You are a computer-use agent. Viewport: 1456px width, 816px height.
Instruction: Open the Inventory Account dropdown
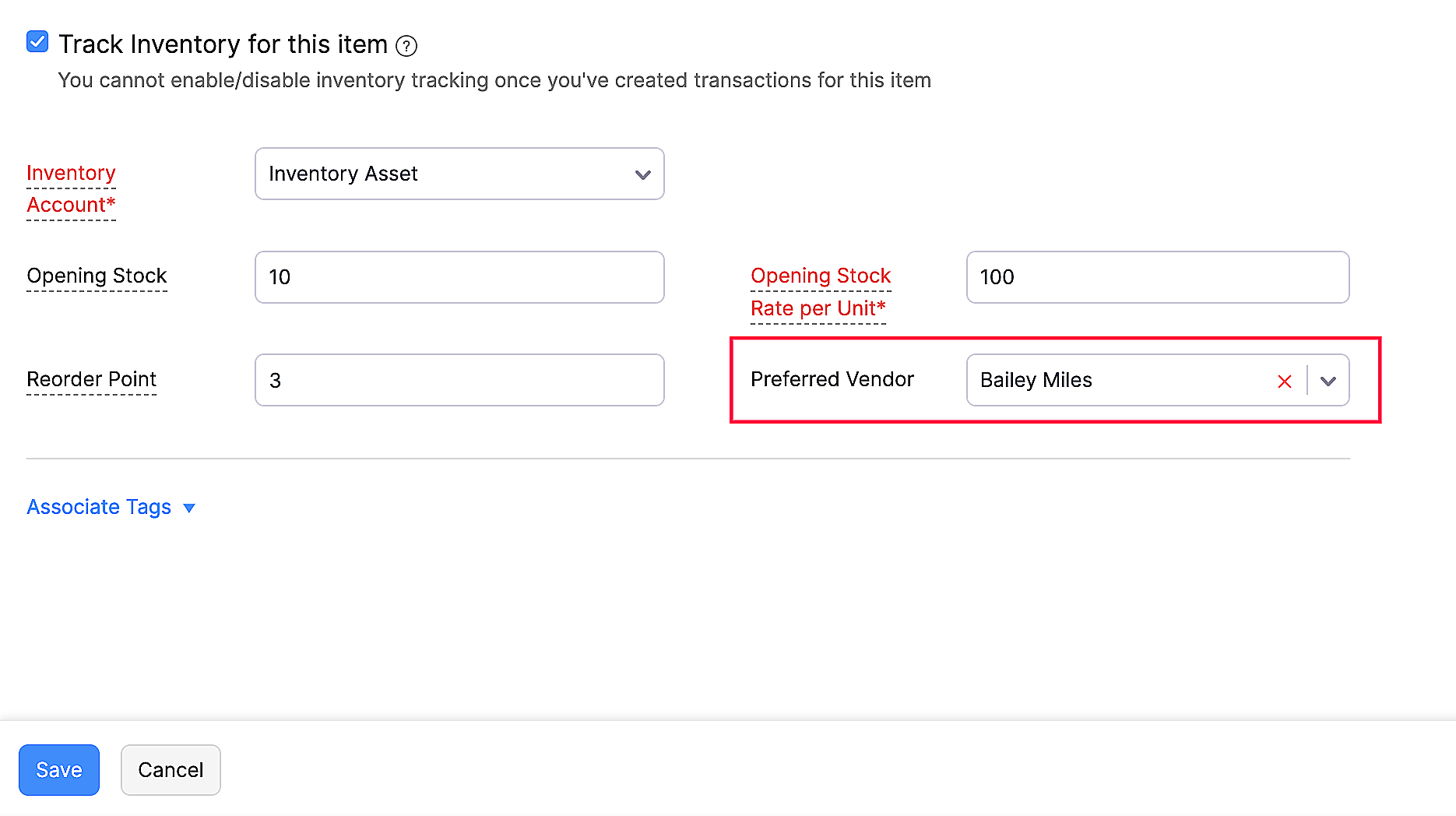[x=459, y=174]
